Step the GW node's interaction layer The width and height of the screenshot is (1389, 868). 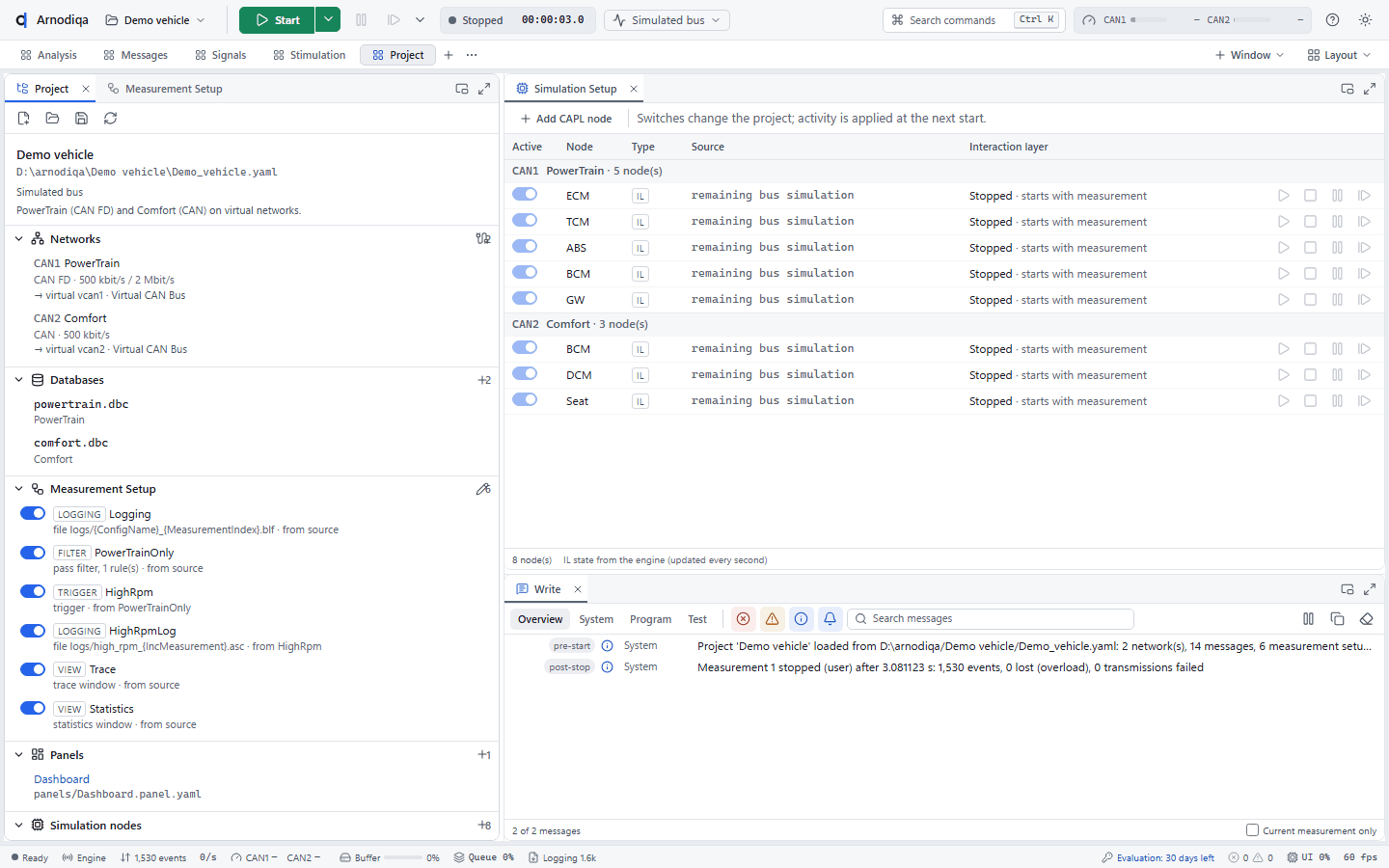pos(1365,300)
